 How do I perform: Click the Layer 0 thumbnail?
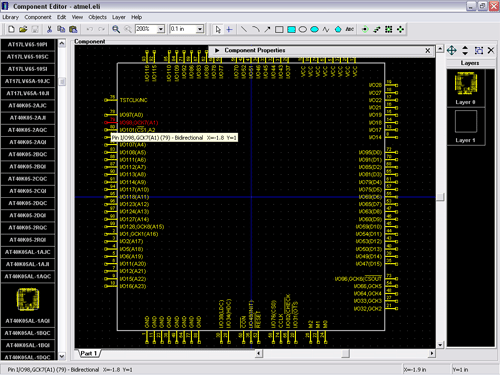(466, 84)
